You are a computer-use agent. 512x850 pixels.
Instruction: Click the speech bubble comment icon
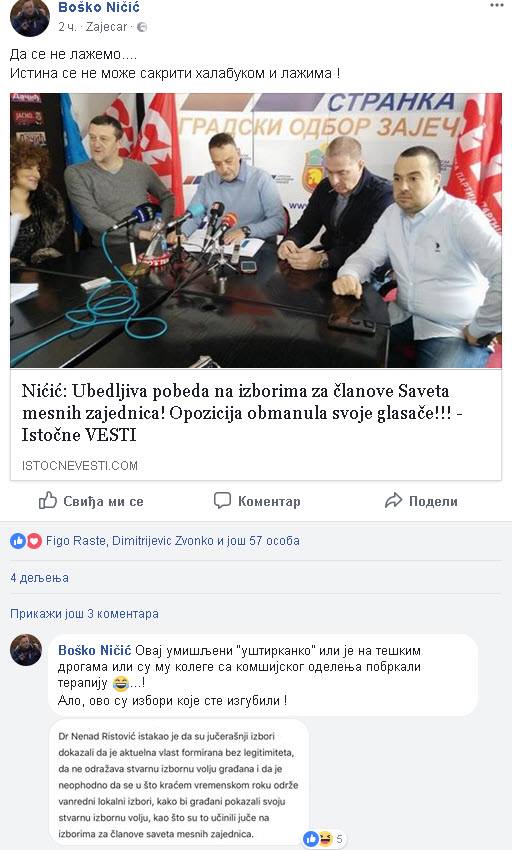[222, 500]
